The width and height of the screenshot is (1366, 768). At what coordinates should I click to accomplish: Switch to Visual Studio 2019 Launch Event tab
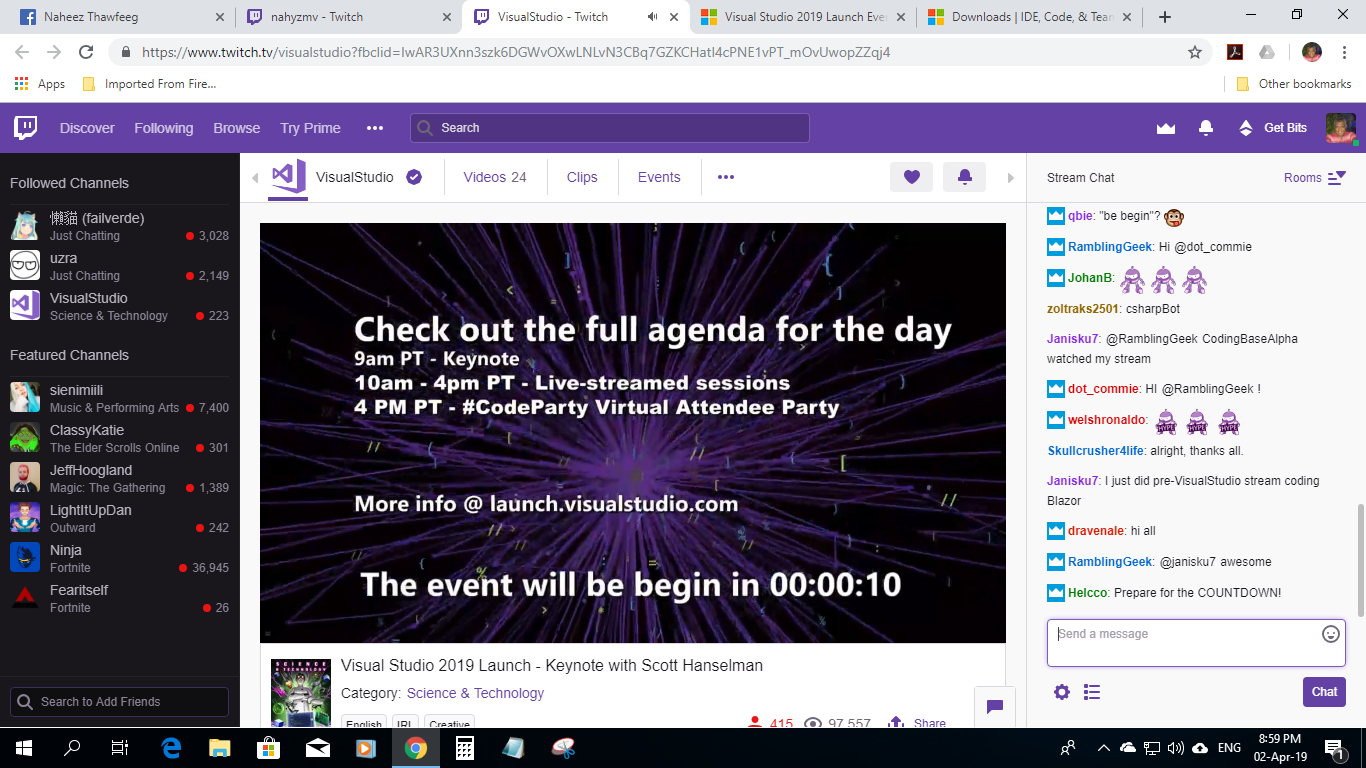803,17
